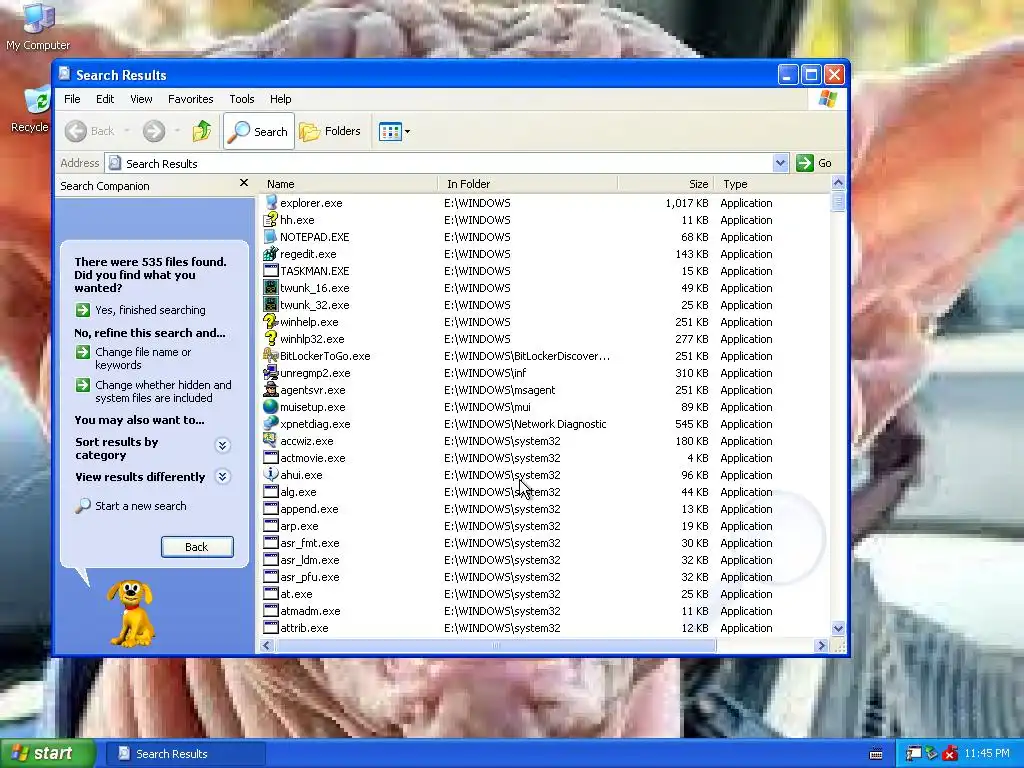Select the agentsvr.exe icon
The image size is (1024, 768).
point(270,390)
